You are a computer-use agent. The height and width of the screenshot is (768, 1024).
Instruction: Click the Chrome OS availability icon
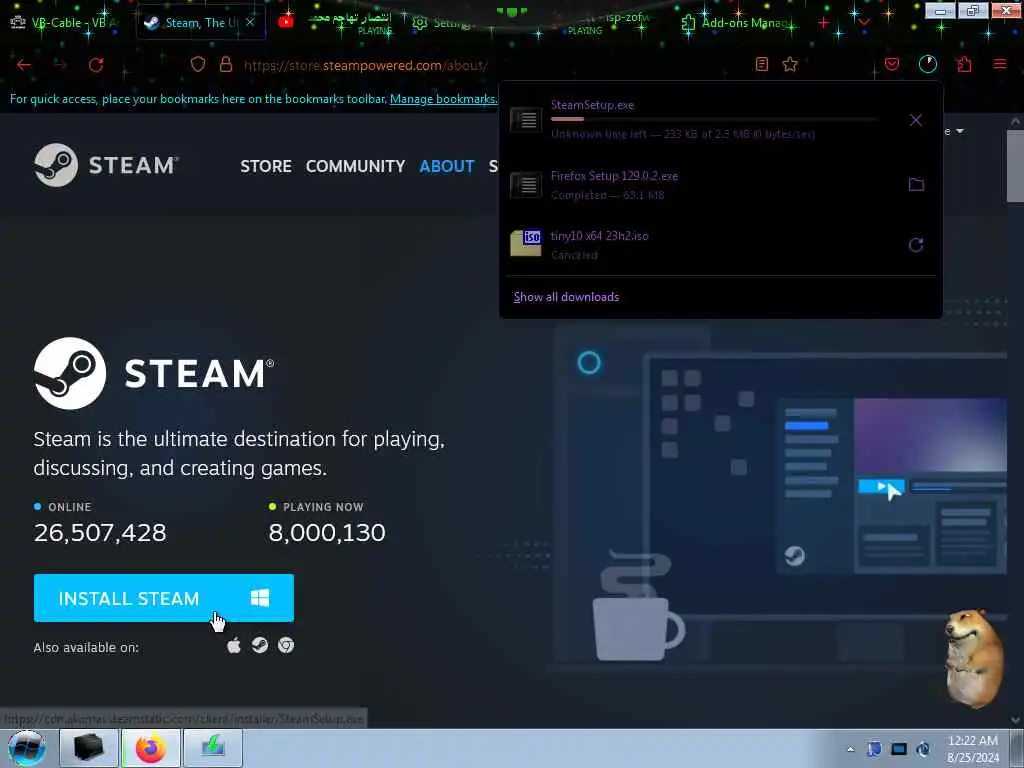(286, 645)
